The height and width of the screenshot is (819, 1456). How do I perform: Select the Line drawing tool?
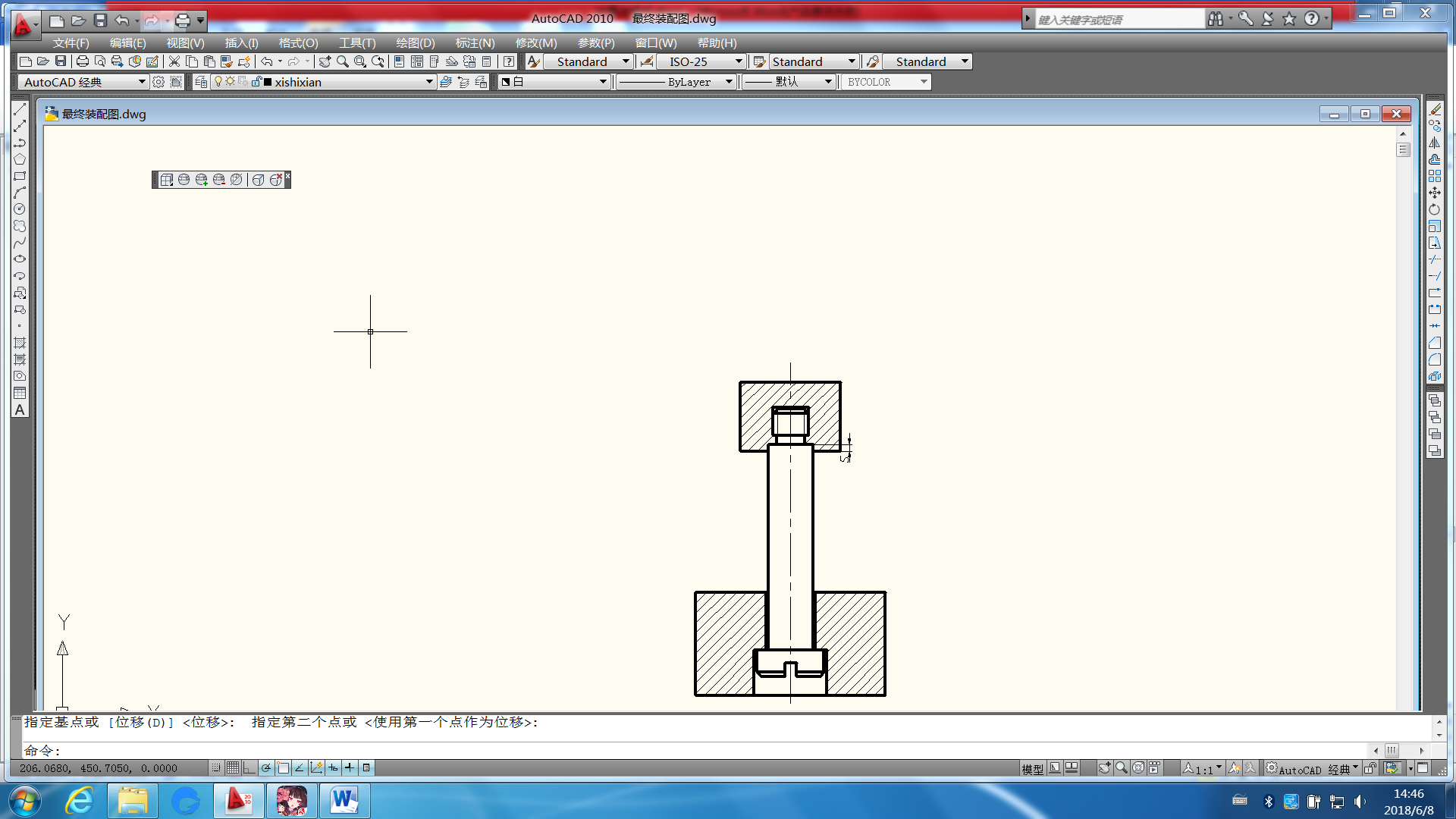(x=20, y=109)
